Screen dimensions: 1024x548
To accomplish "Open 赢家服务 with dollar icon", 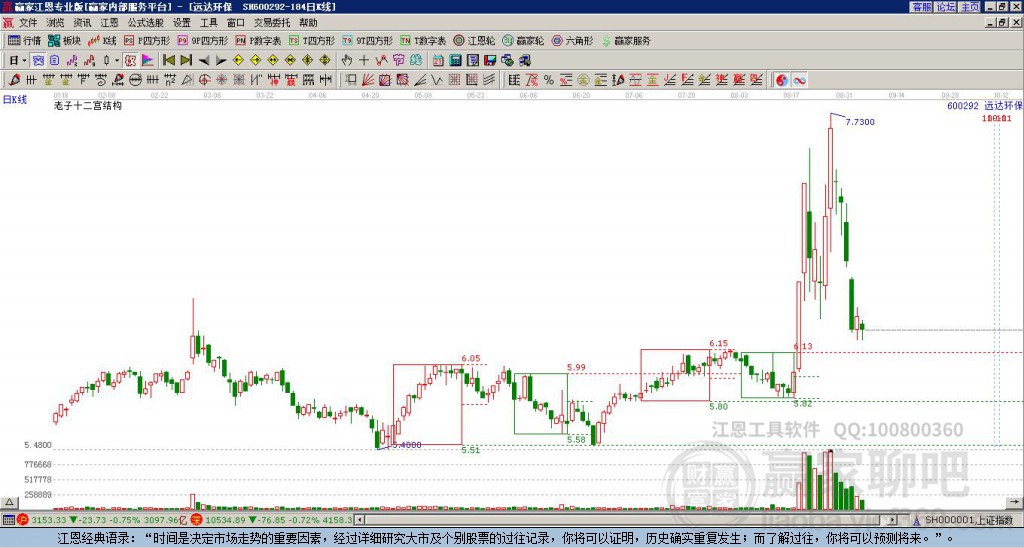I will (x=626, y=40).
